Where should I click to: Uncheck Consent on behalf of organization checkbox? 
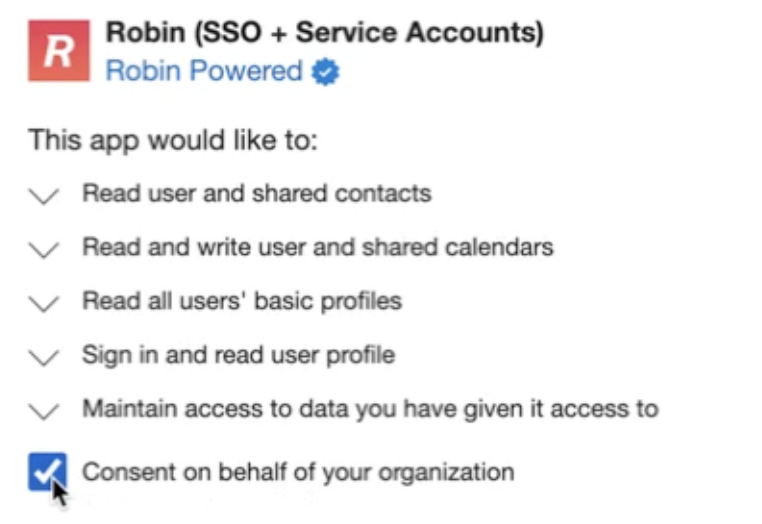(x=47, y=472)
